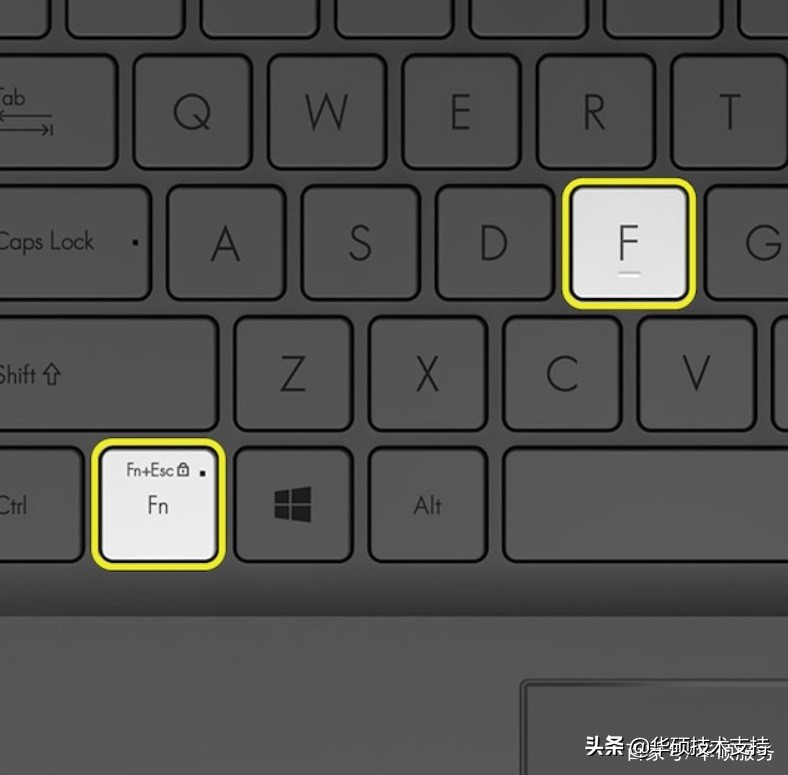
Task: Click the Ctrl key
Action: (x=41, y=504)
